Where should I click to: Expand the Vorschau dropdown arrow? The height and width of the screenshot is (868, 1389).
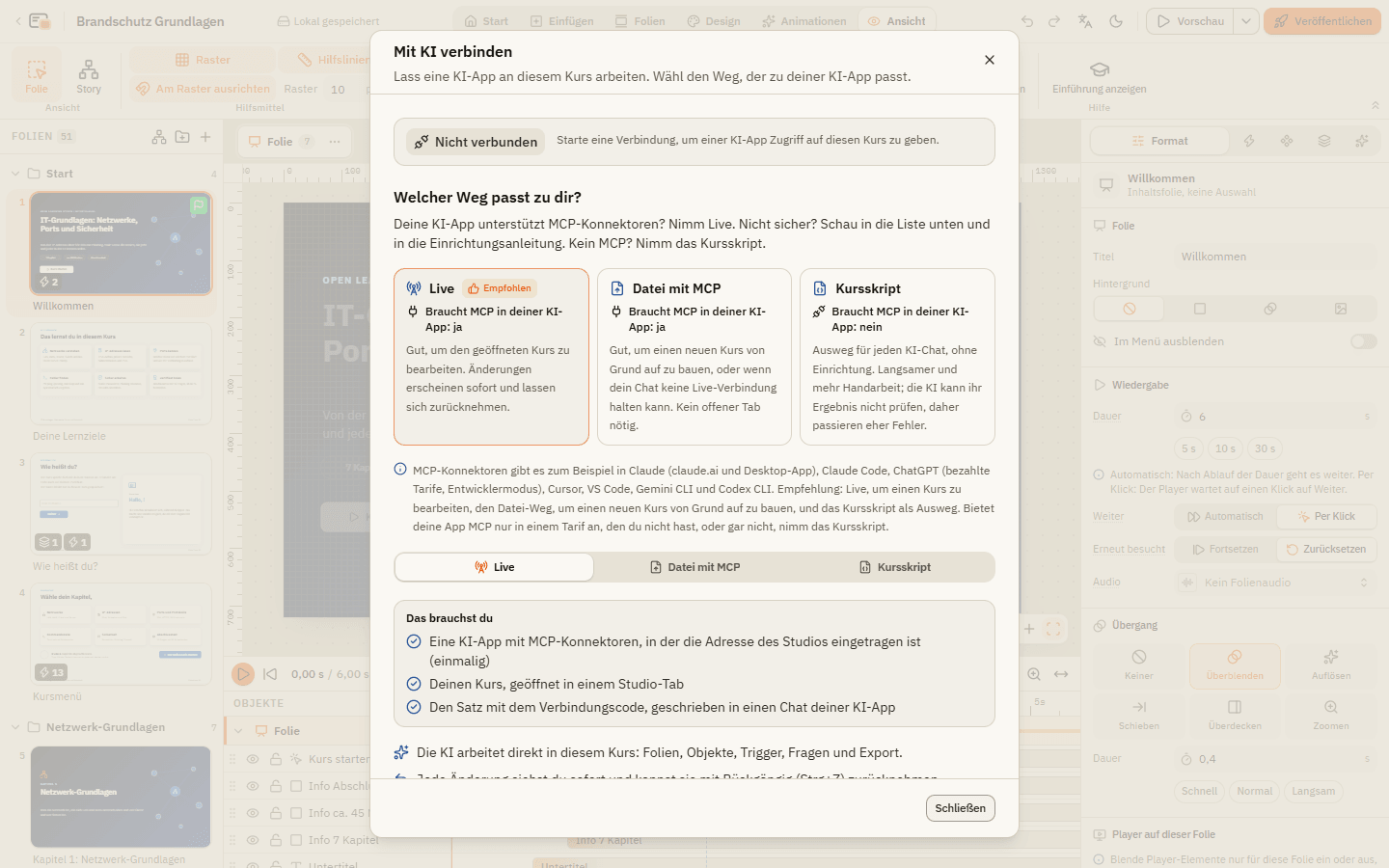[1246, 21]
